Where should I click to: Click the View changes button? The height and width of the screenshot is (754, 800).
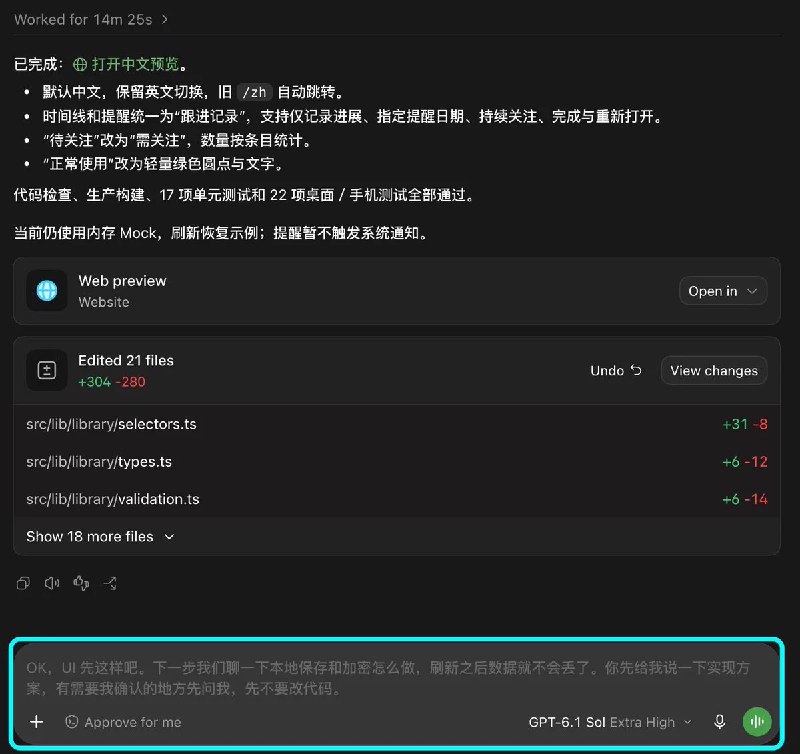click(714, 371)
